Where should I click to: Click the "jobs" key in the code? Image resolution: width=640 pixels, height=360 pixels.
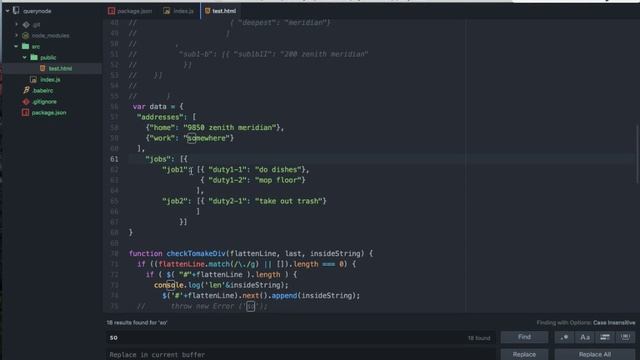point(160,159)
